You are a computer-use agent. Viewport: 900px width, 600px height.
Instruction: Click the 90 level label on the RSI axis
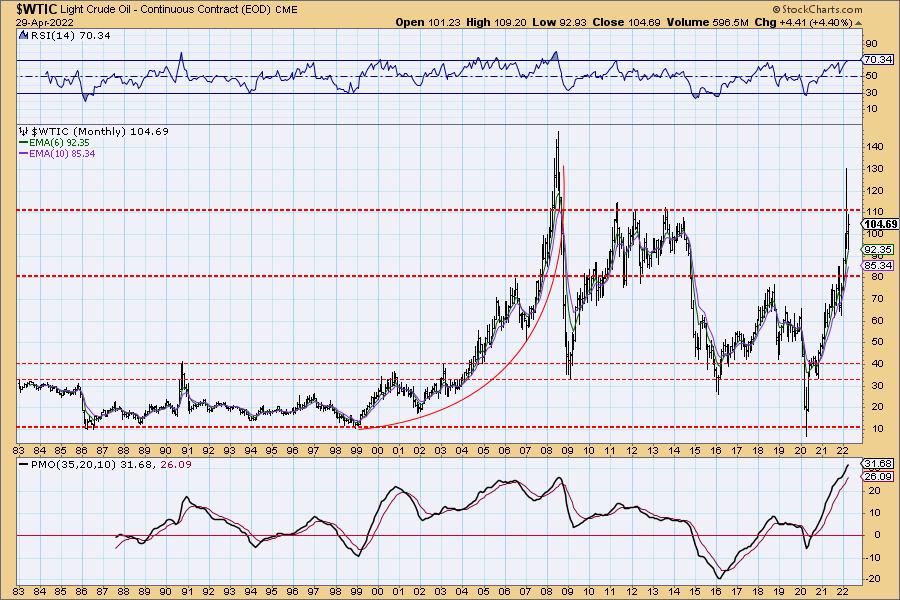click(871, 44)
